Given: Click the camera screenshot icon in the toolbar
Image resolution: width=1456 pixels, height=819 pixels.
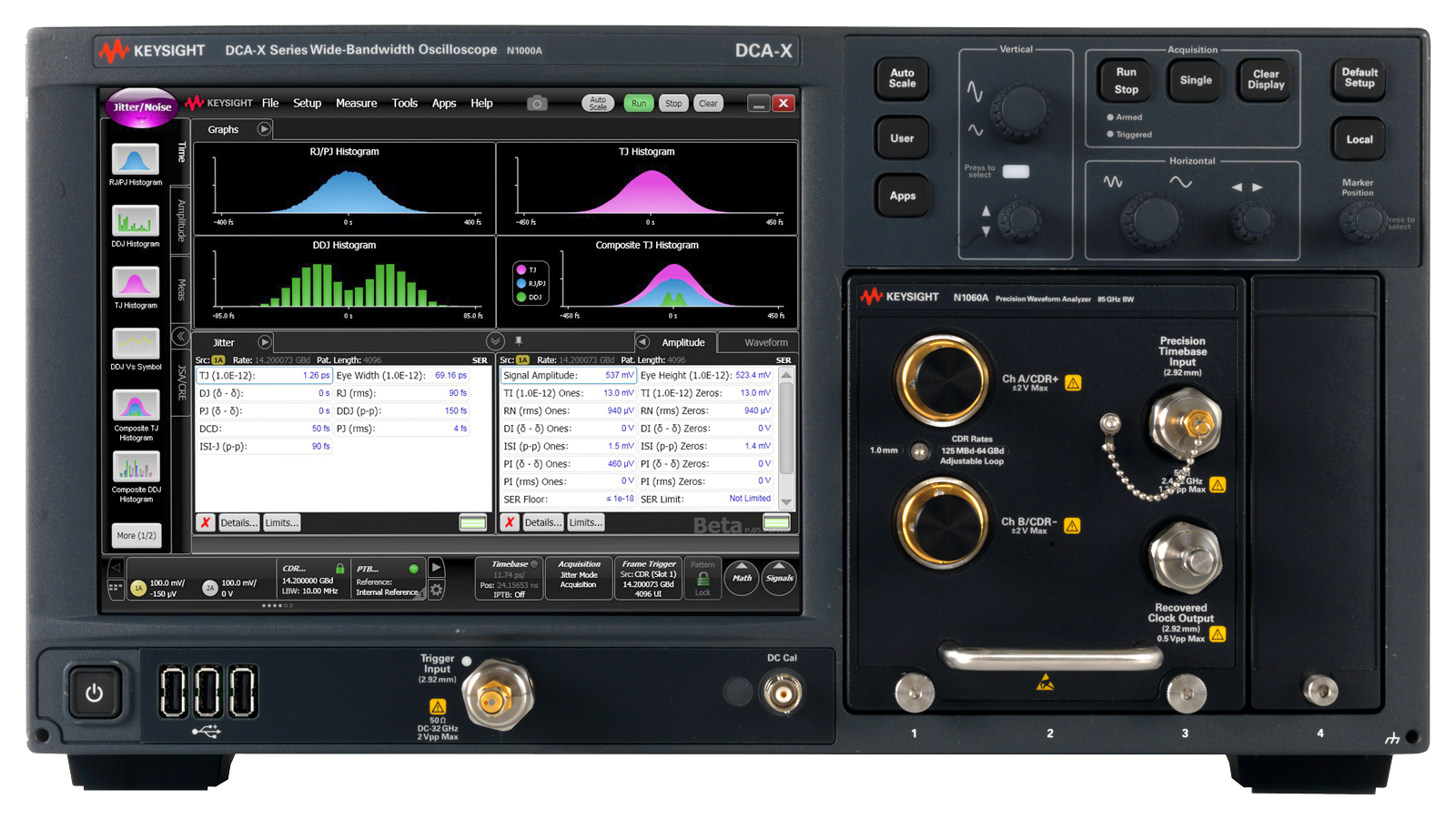Looking at the screenshot, I should (537, 103).
